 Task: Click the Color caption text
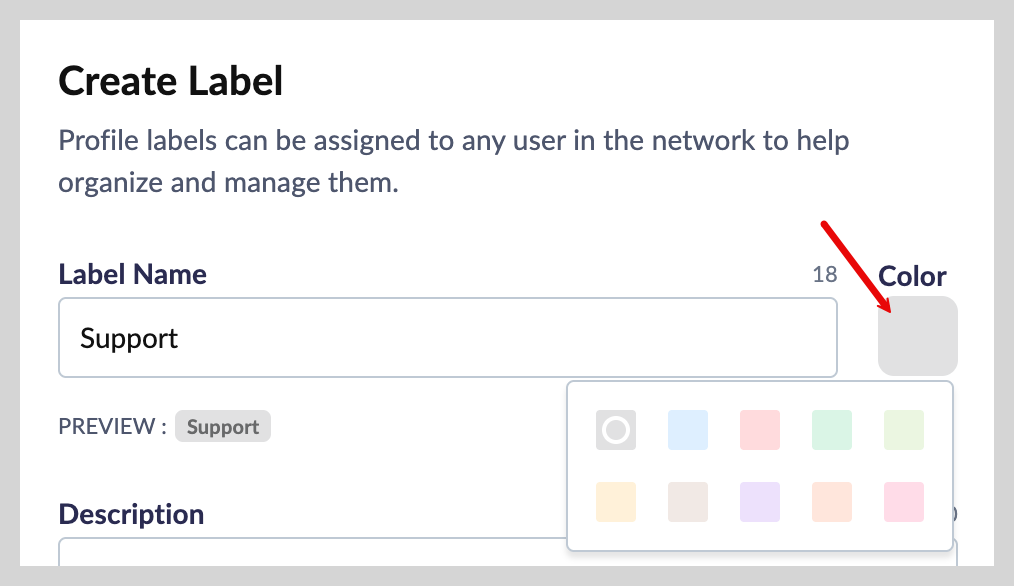[912, 276]
